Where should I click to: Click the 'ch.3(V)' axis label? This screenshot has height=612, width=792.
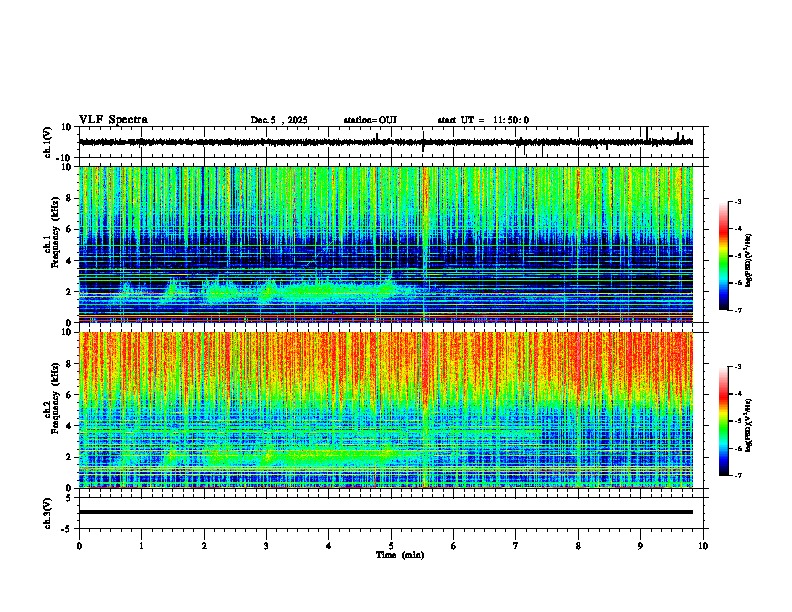(x=48, y=513)
